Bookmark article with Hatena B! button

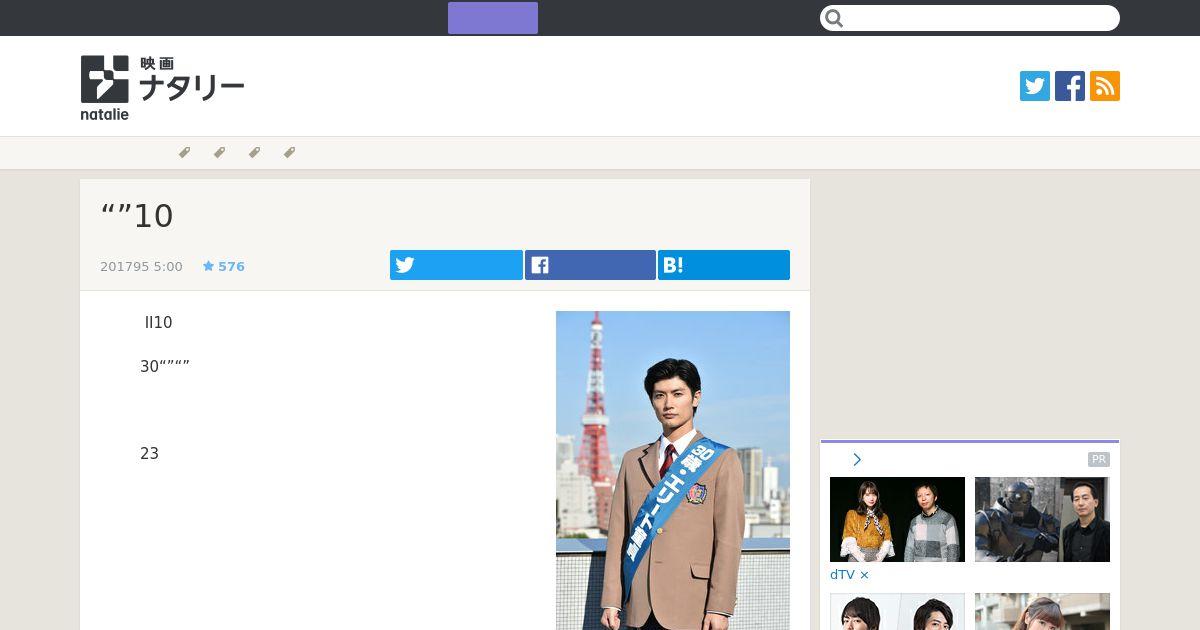coord(724,265)
